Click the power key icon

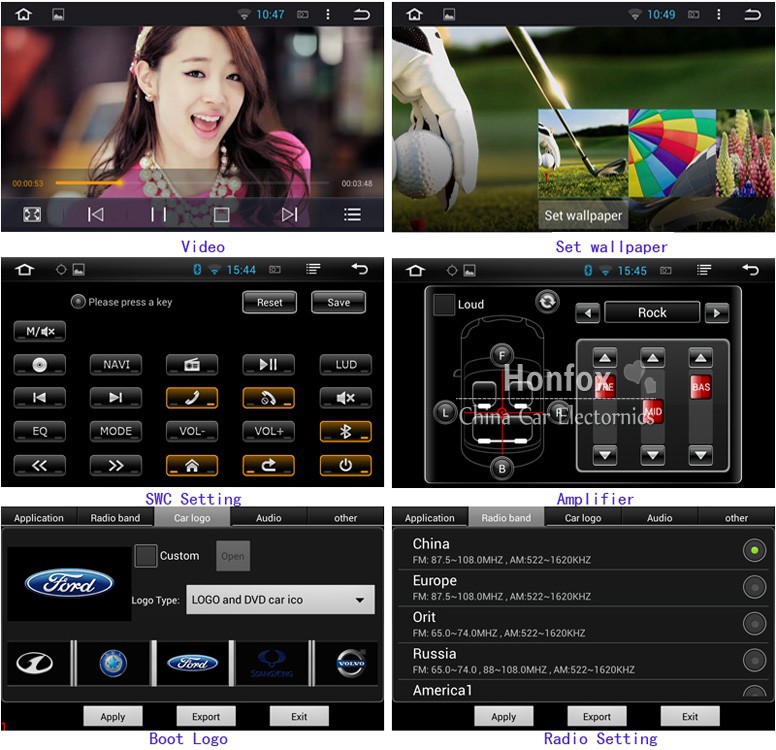[x=345, y=466]
